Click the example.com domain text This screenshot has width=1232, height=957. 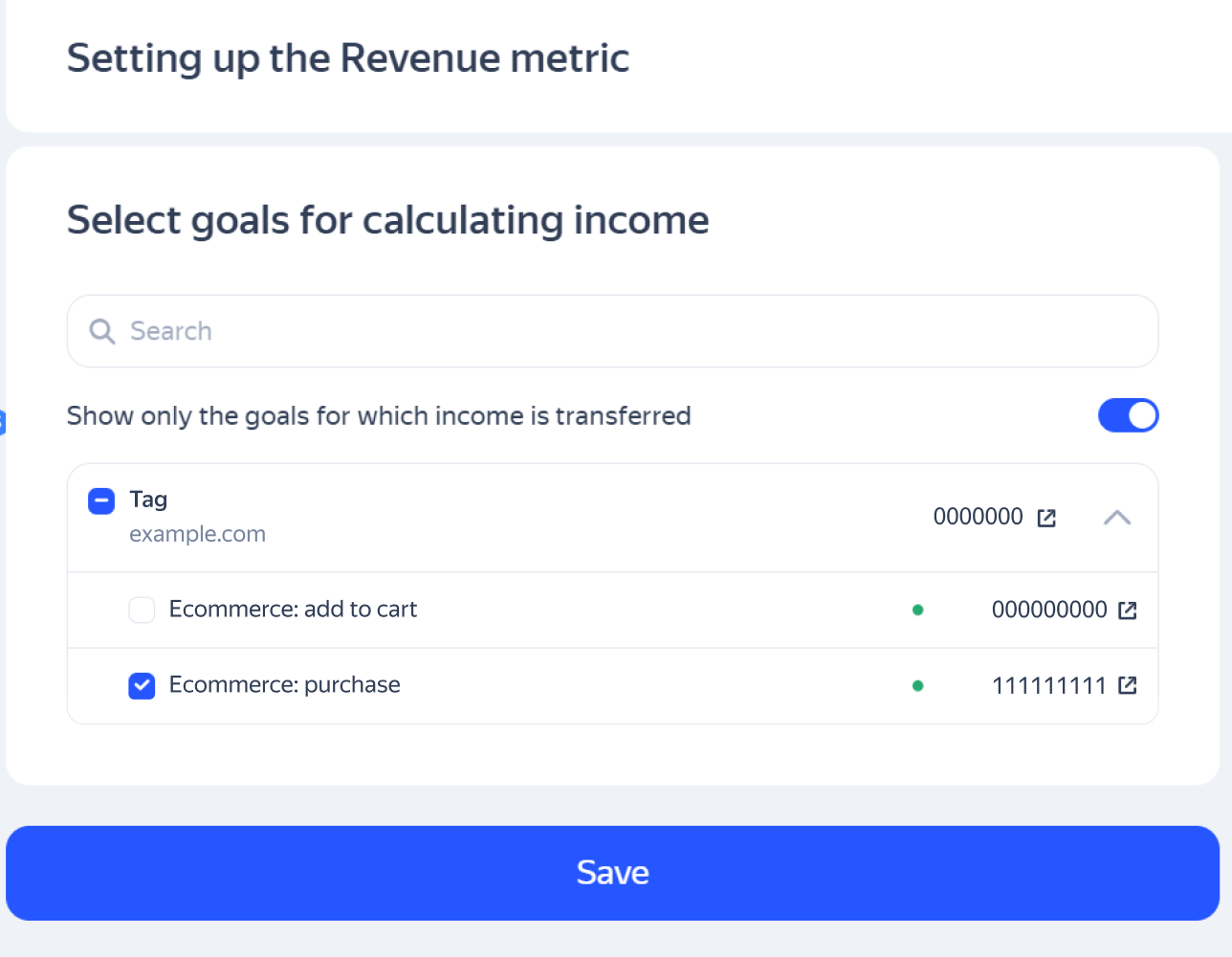click(x=197, y=534)
